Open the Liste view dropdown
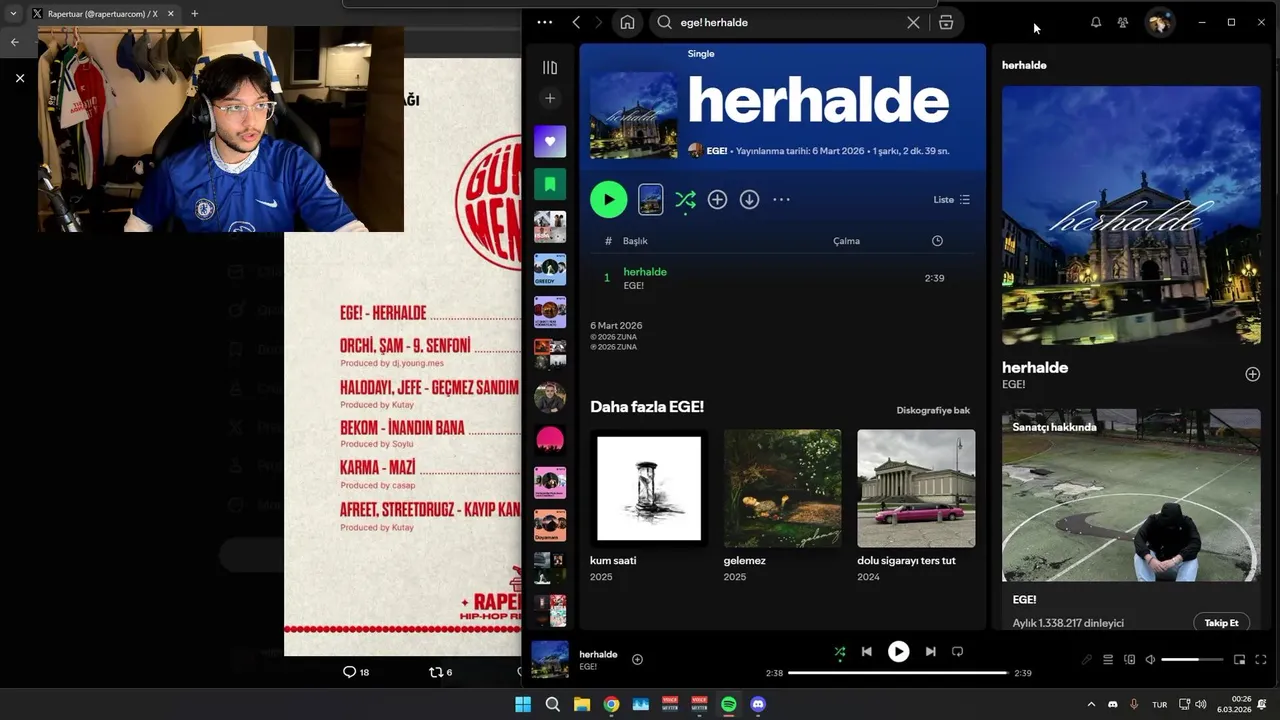The image size is (1280, 720). 952,199
